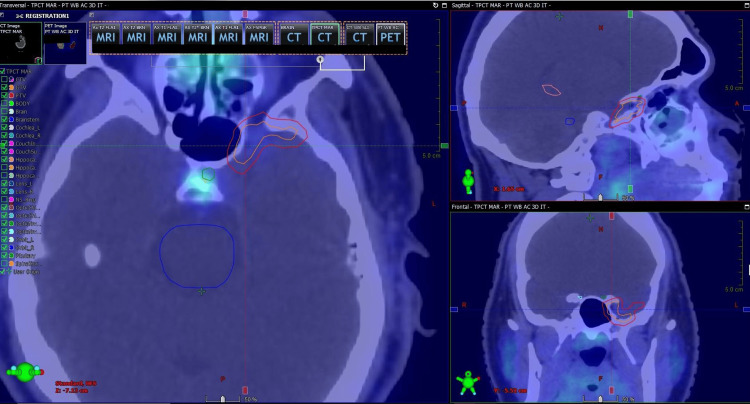Enable the BODY structure checkbox
Viewport: 750px width, 404px height.
point(4,103)
